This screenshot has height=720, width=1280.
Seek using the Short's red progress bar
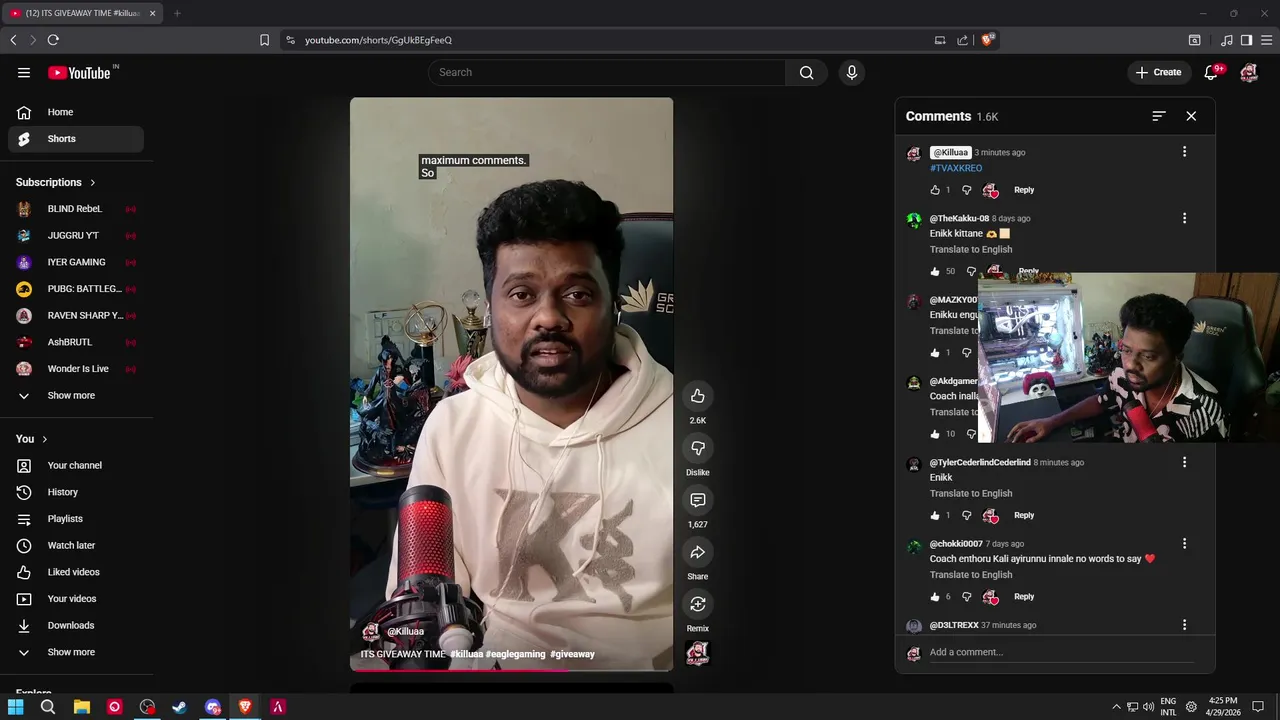point(511,669)
